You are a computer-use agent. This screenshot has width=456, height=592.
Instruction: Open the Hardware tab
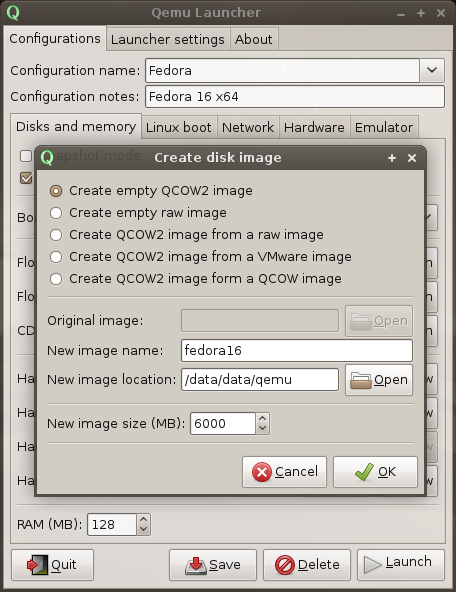click(x=314, y=127)
